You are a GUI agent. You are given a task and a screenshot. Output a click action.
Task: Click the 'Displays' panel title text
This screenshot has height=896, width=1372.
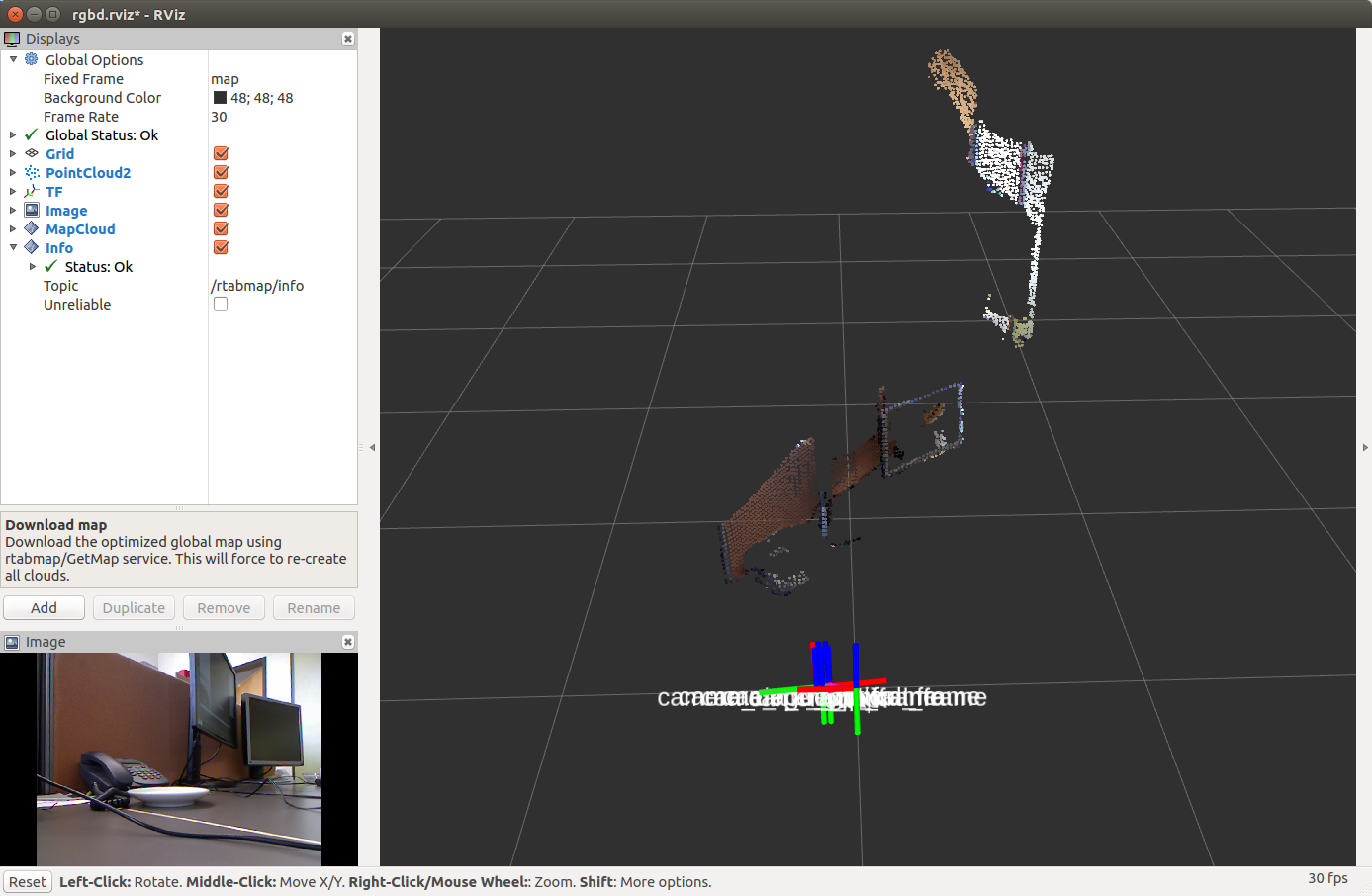tap(52, 39)
